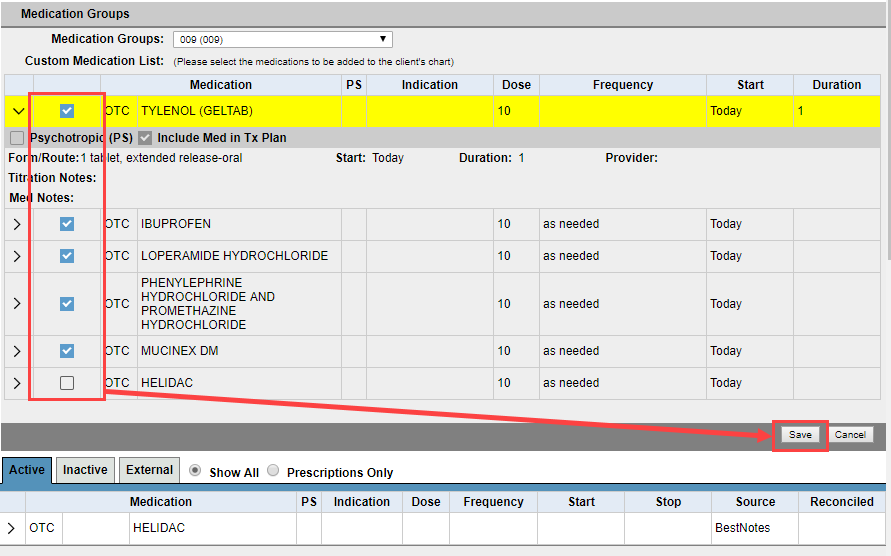Uncheck the IBUPROFEN checkbox
The width and height of the screenshot is (891, 556).
pyautogui.click(x=66, y=224)
